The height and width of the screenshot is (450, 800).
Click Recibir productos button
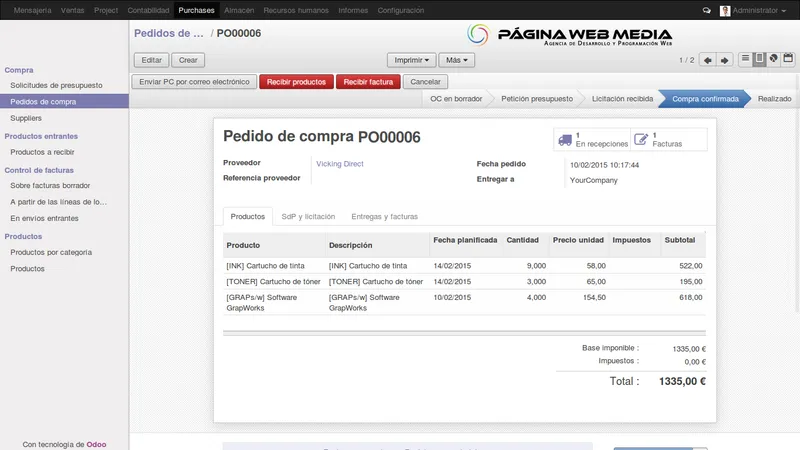pos(296,82)
